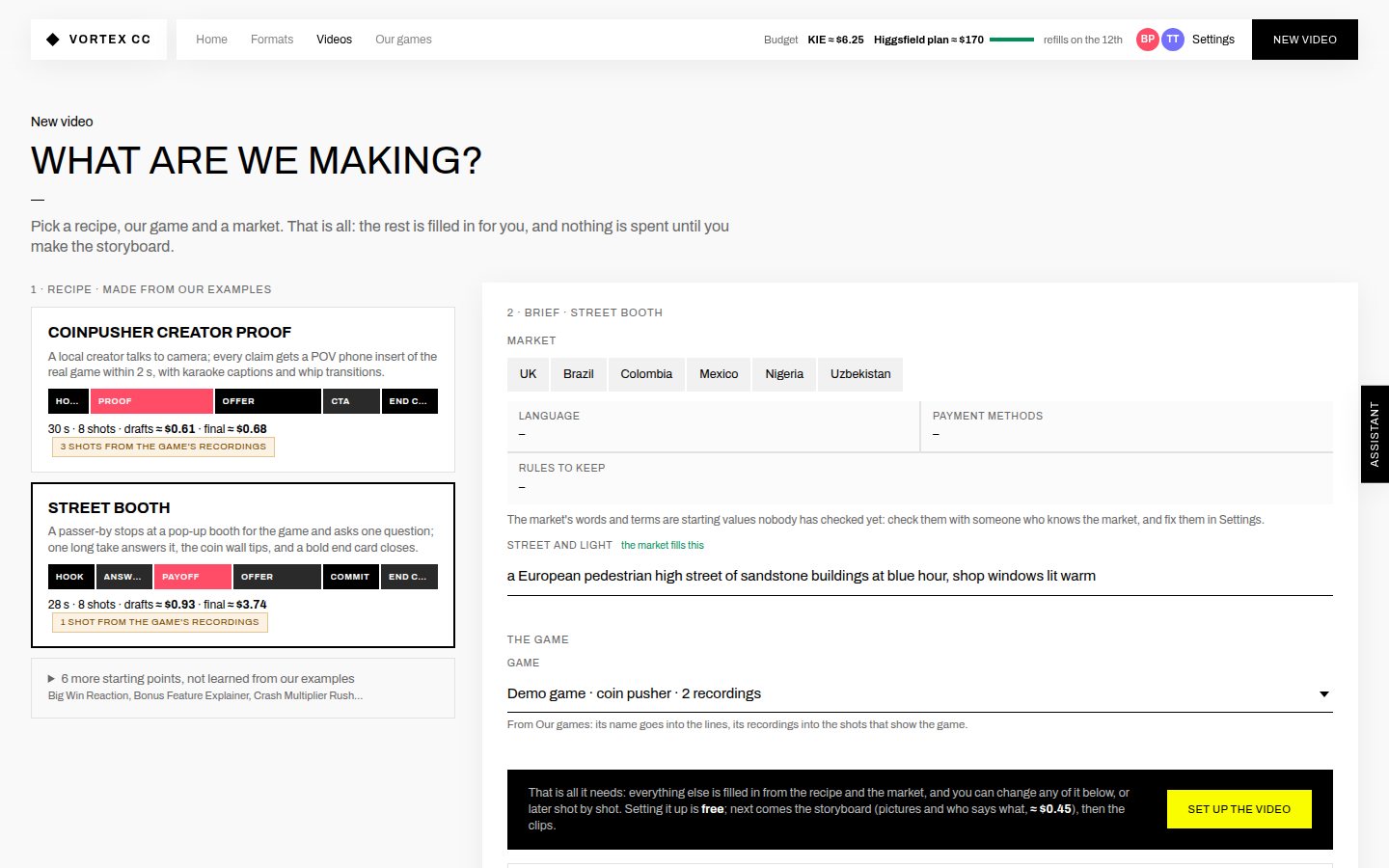This screenshot has width=1389, height=868.
Task: Open the Formats nav item
Action: (272, 40)
